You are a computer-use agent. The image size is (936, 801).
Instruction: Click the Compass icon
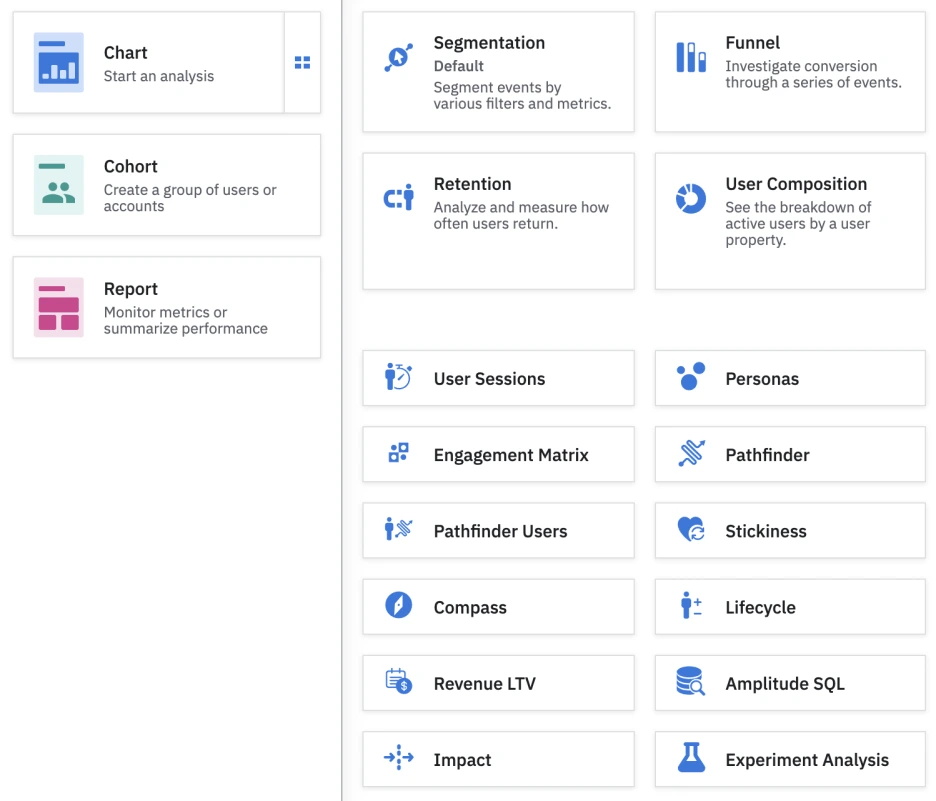398,606
